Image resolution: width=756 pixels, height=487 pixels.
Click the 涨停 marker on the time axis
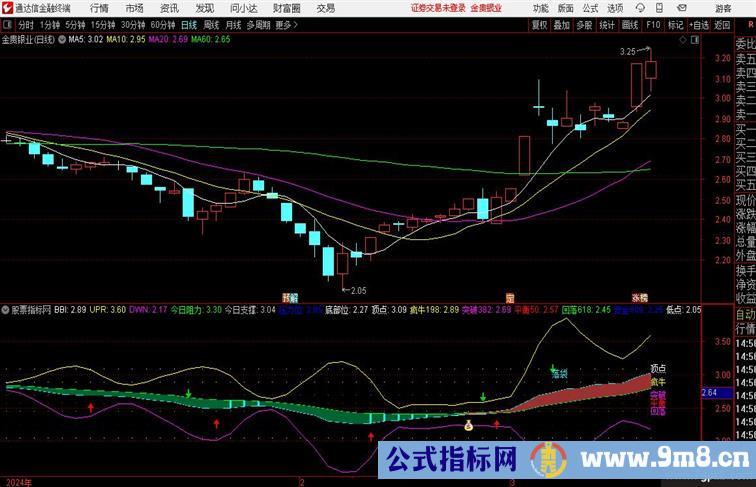pos(639,297)
